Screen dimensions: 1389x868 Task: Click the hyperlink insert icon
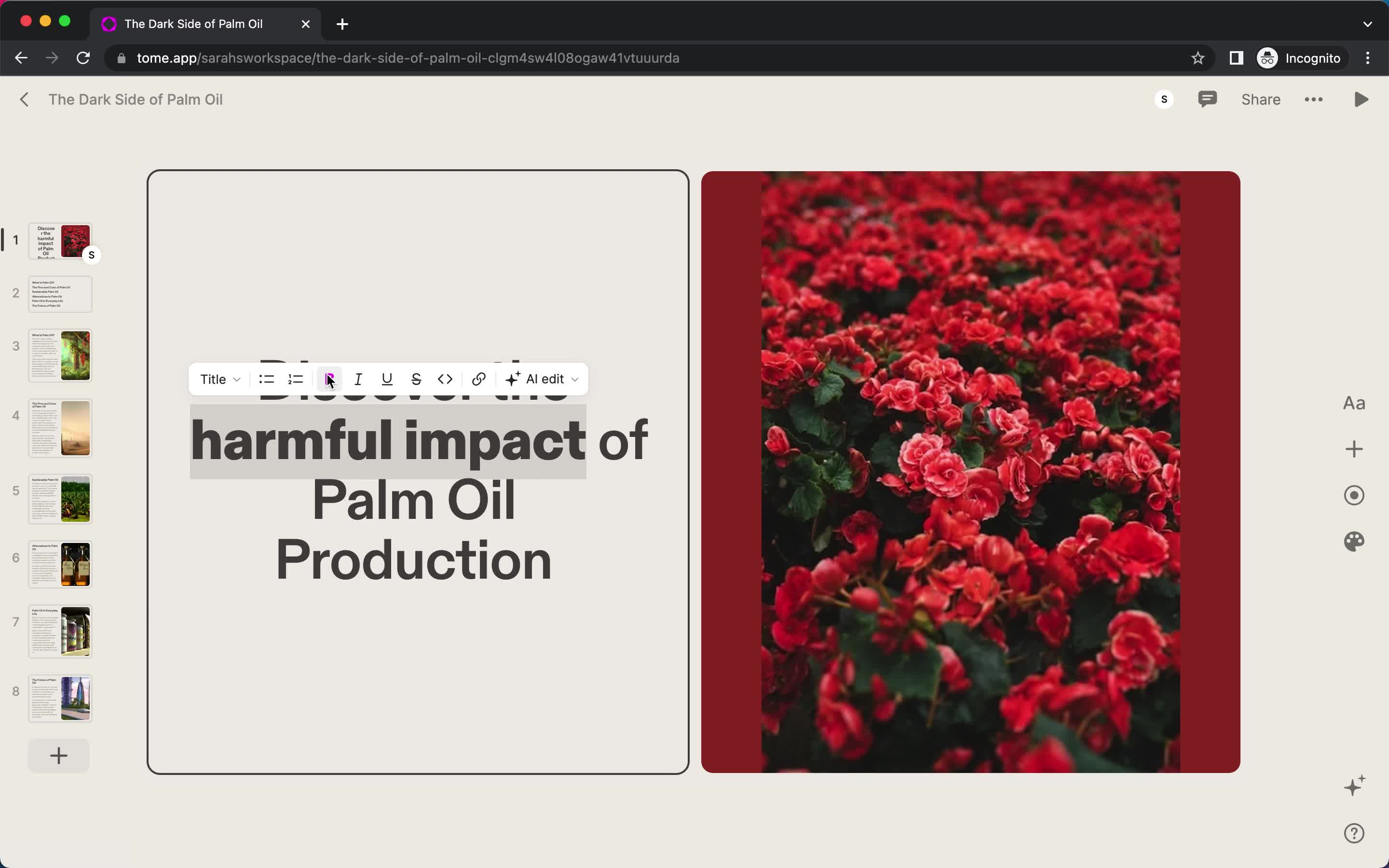(x=479, y=379)
